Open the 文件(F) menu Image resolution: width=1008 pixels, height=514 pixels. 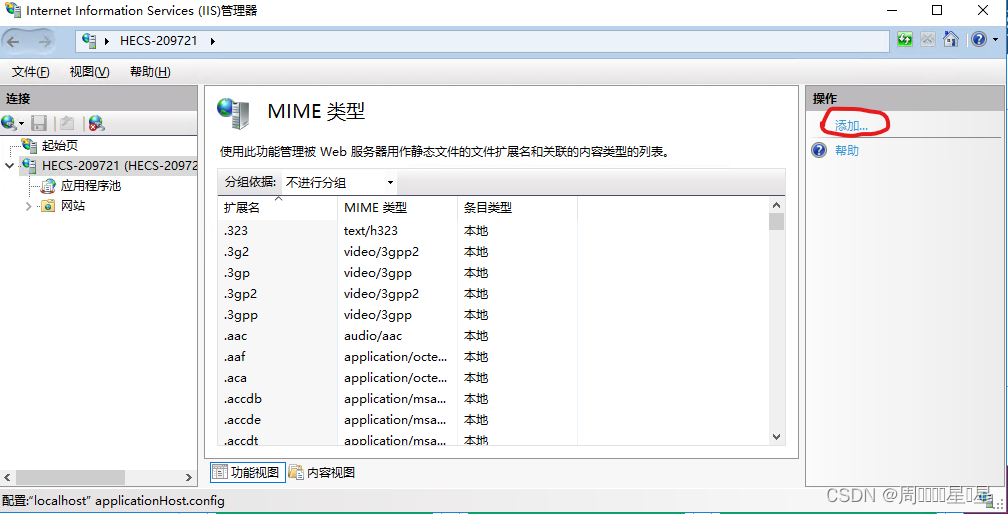(x=30, y=72)
